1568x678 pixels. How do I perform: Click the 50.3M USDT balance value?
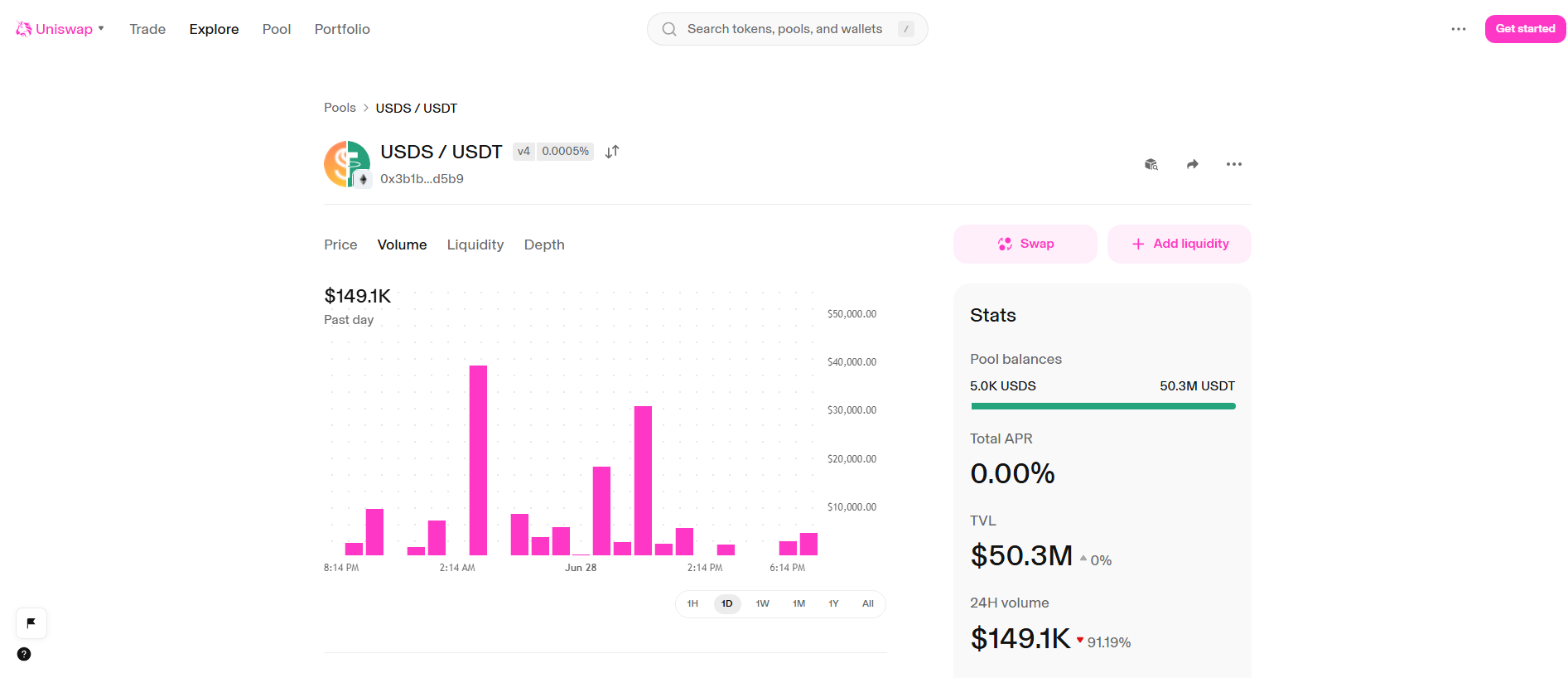1198,386
